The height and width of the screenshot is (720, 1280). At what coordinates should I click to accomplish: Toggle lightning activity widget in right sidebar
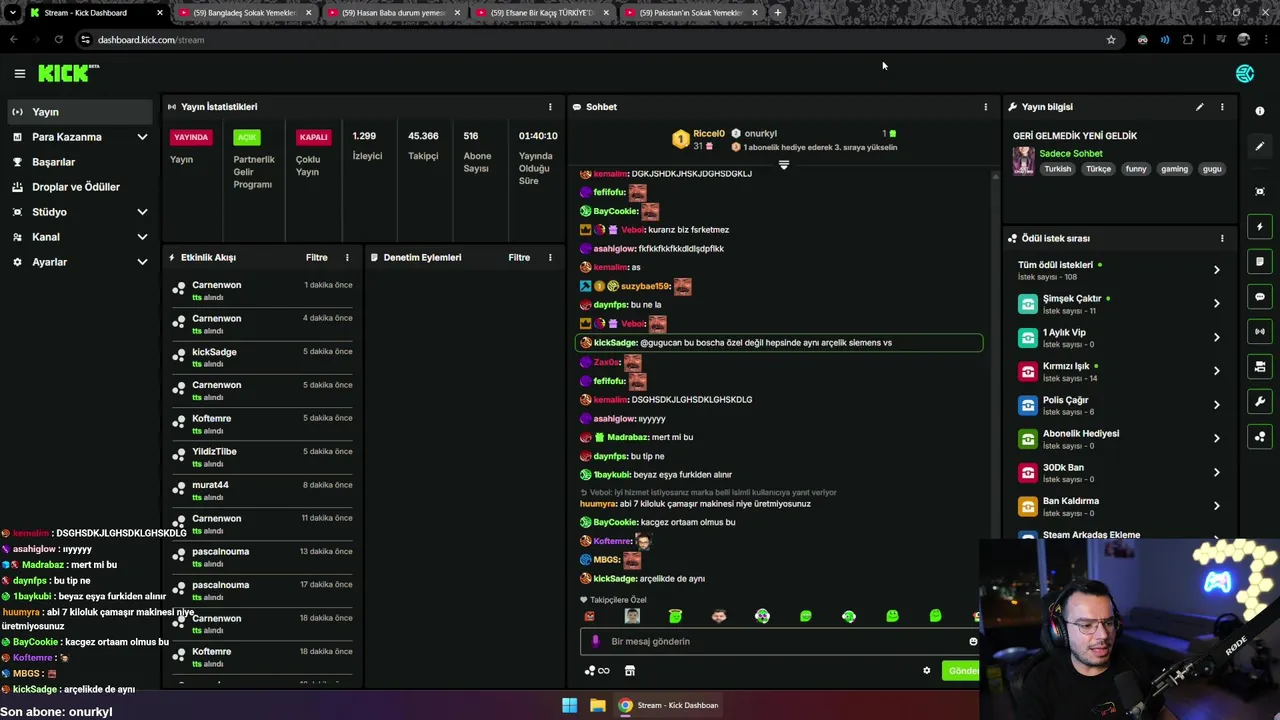pyautogui.click(x=1260, y=227)
